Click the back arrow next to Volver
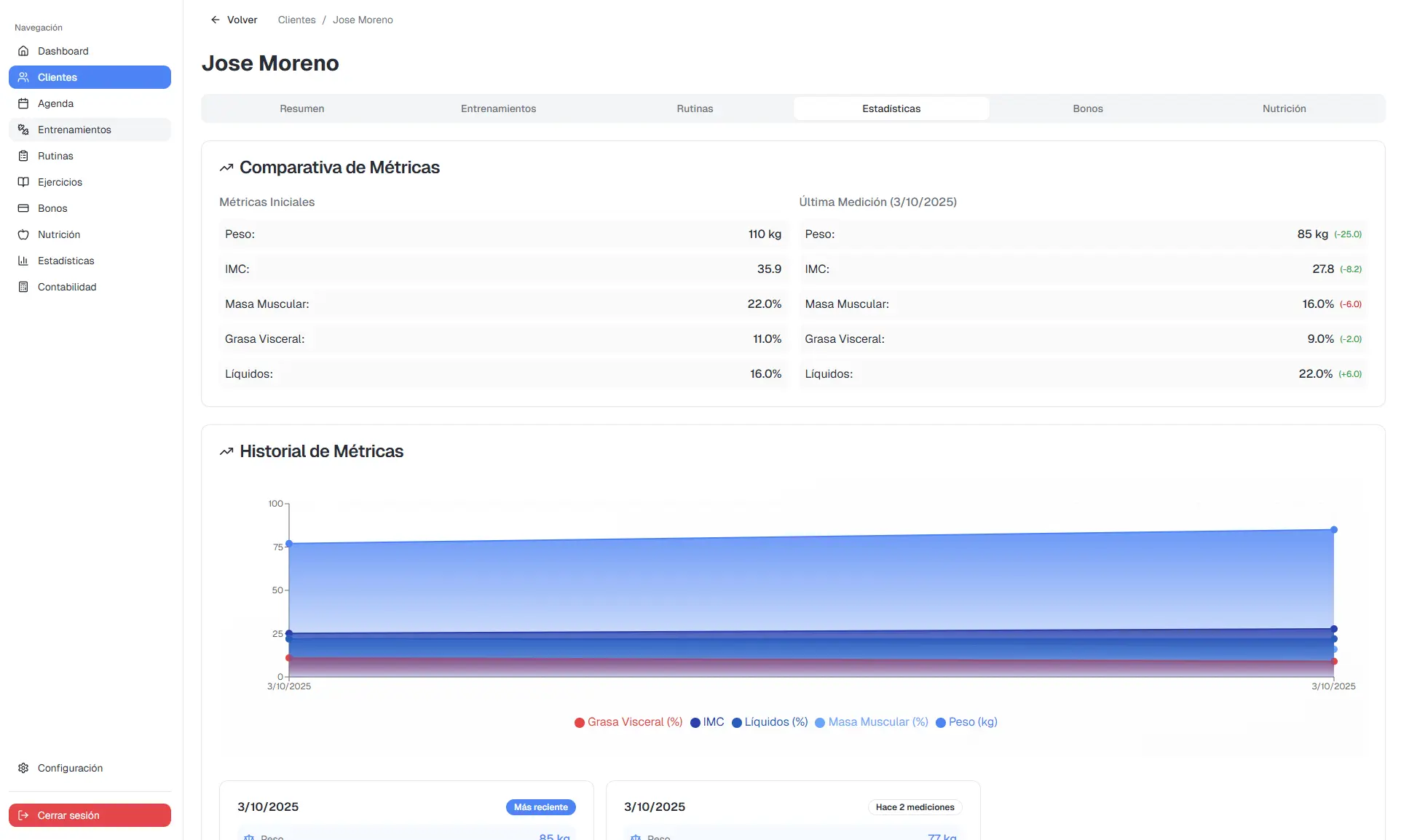The image size is (1401, 840). pos(215,20)
